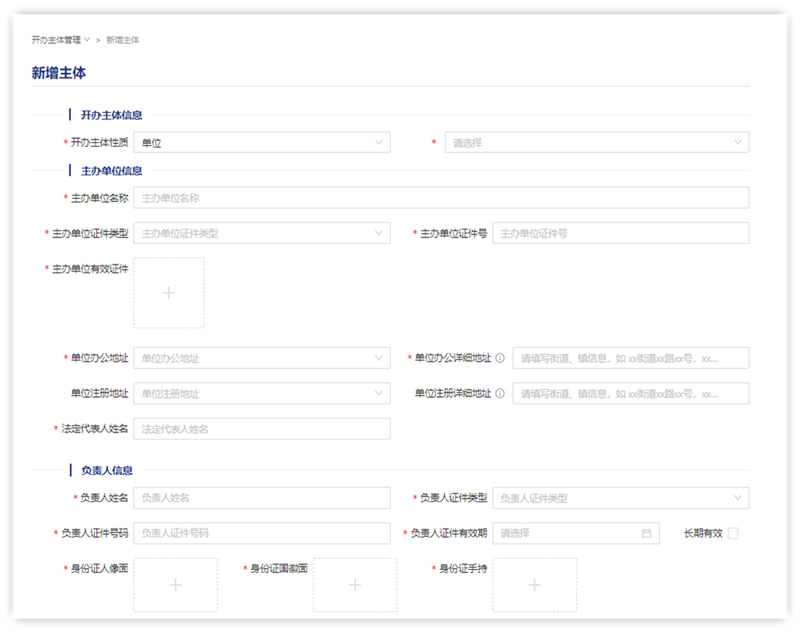Click the 身份证手持 upload plus box
The image size is (800, 633).
(534, 585)
